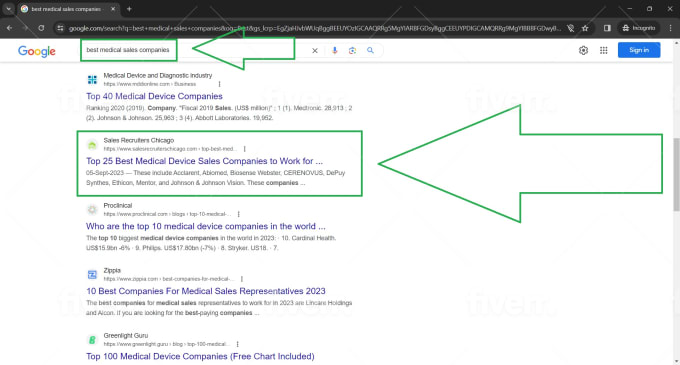View site information icon in address bar
Image resolution: width=680 pixels, height=365 pixels.
click(x=60, y=28)
